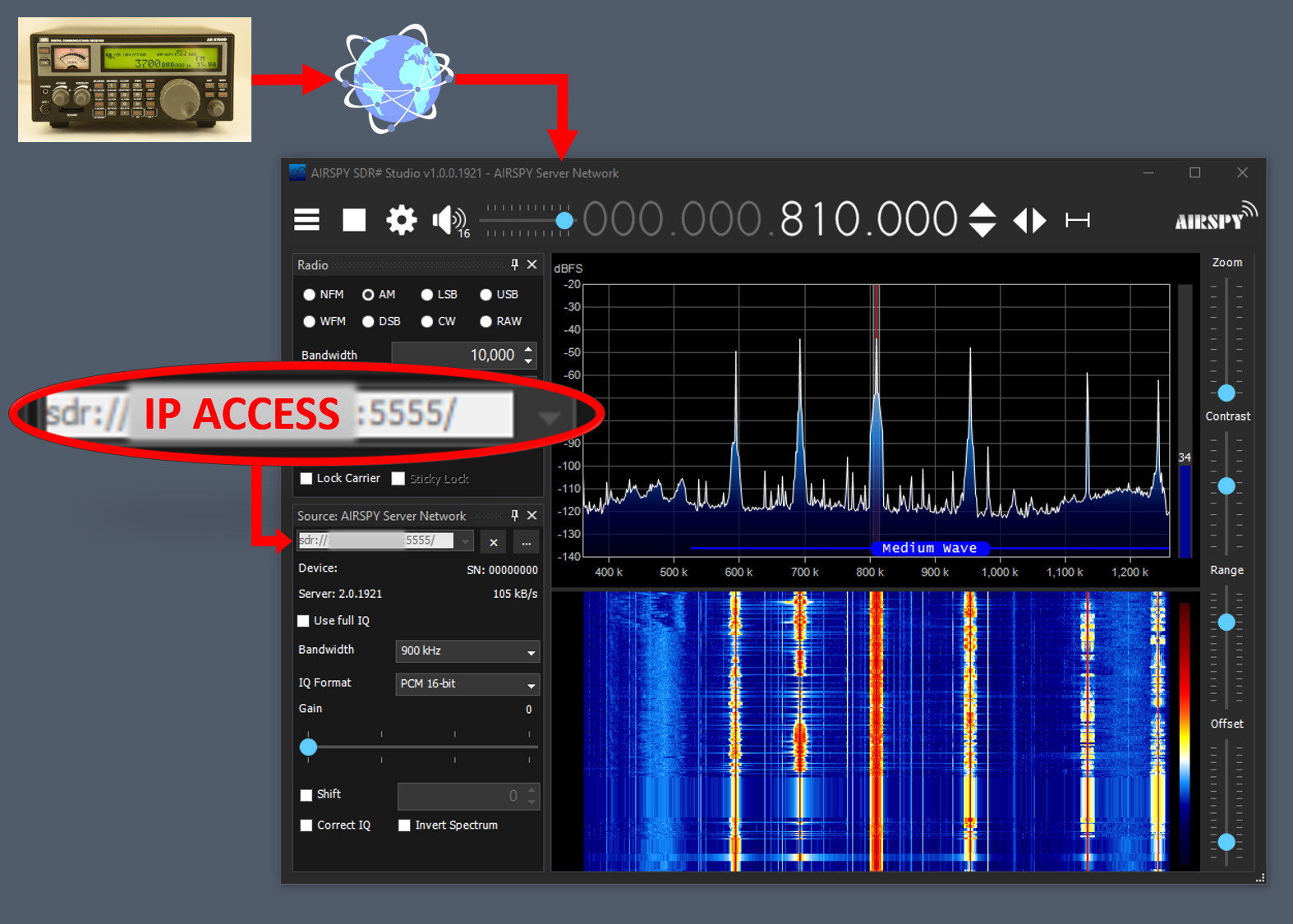Select CW demodulation mode
Screen dimensions: 1293x924
(x=427, y=322)
